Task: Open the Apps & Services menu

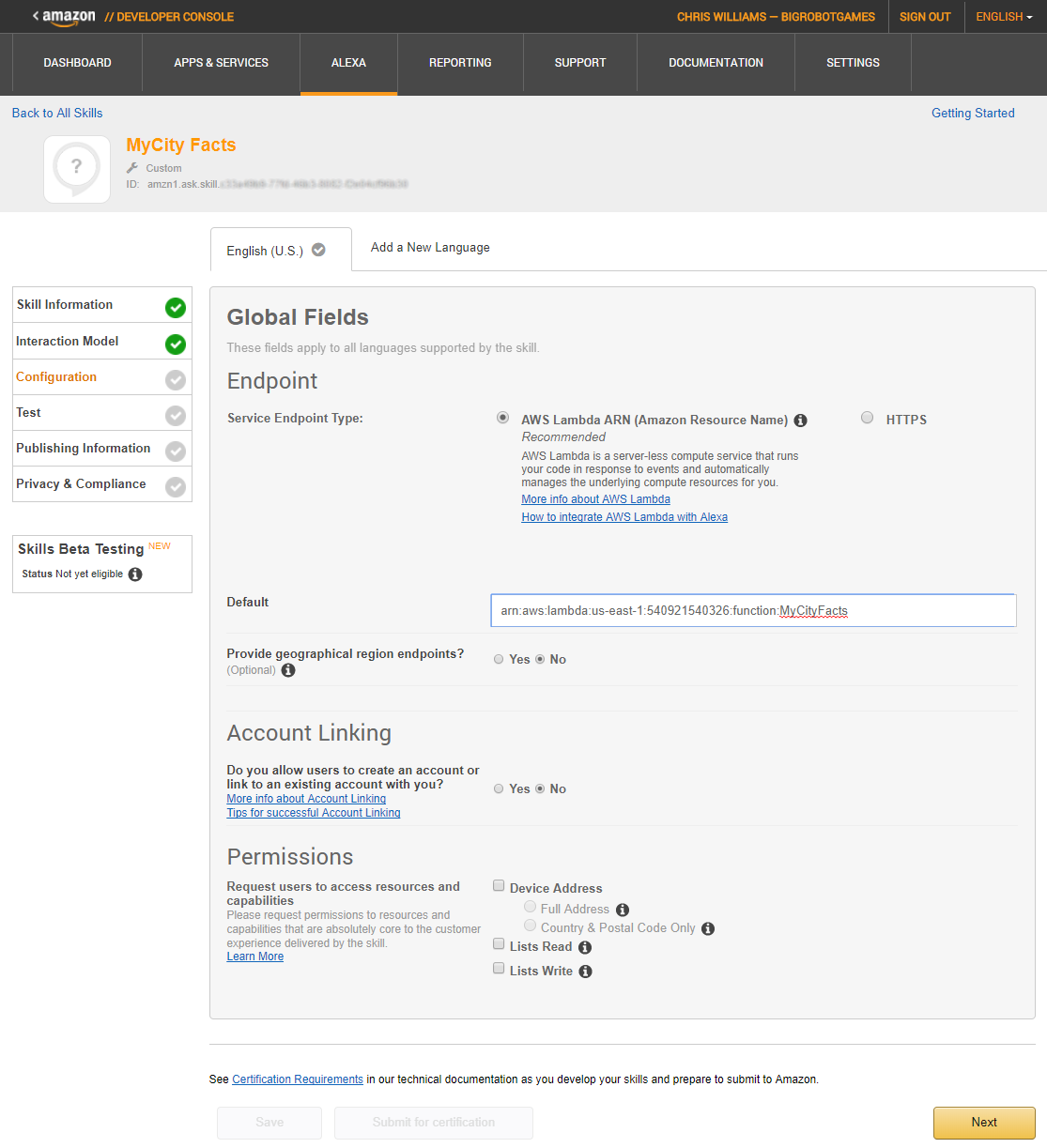Action: 222,63
